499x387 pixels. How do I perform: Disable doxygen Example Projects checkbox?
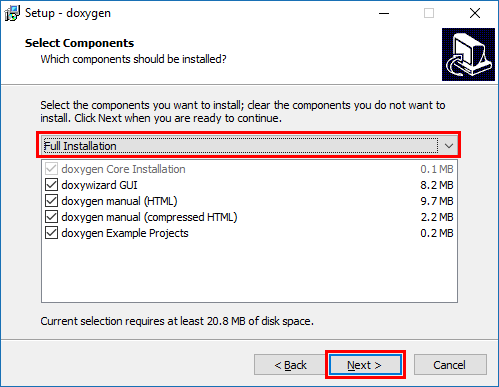pos(51,233)
